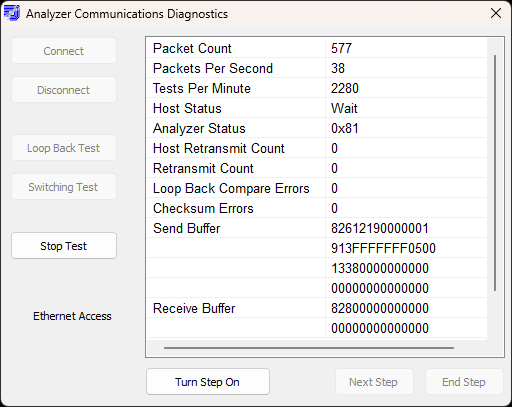Viewport: 512px width, 407px height.
Task: Select the Packet Count row
Action: pyautogui.click(x=317, y=48)
